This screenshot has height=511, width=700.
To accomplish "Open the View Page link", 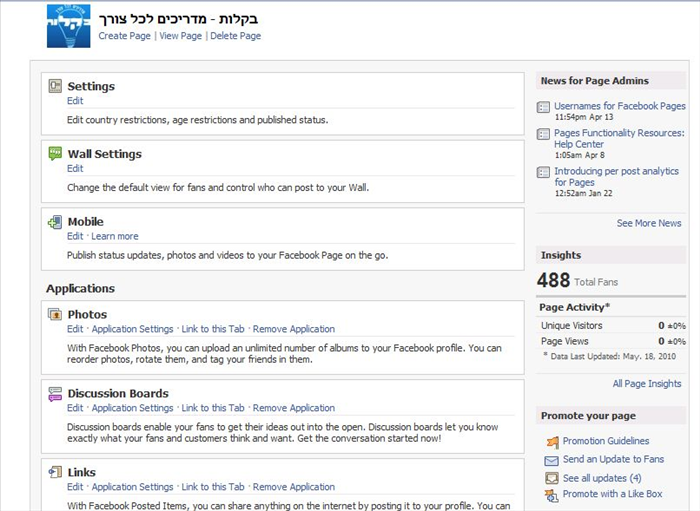I will (x=180, y=36).
